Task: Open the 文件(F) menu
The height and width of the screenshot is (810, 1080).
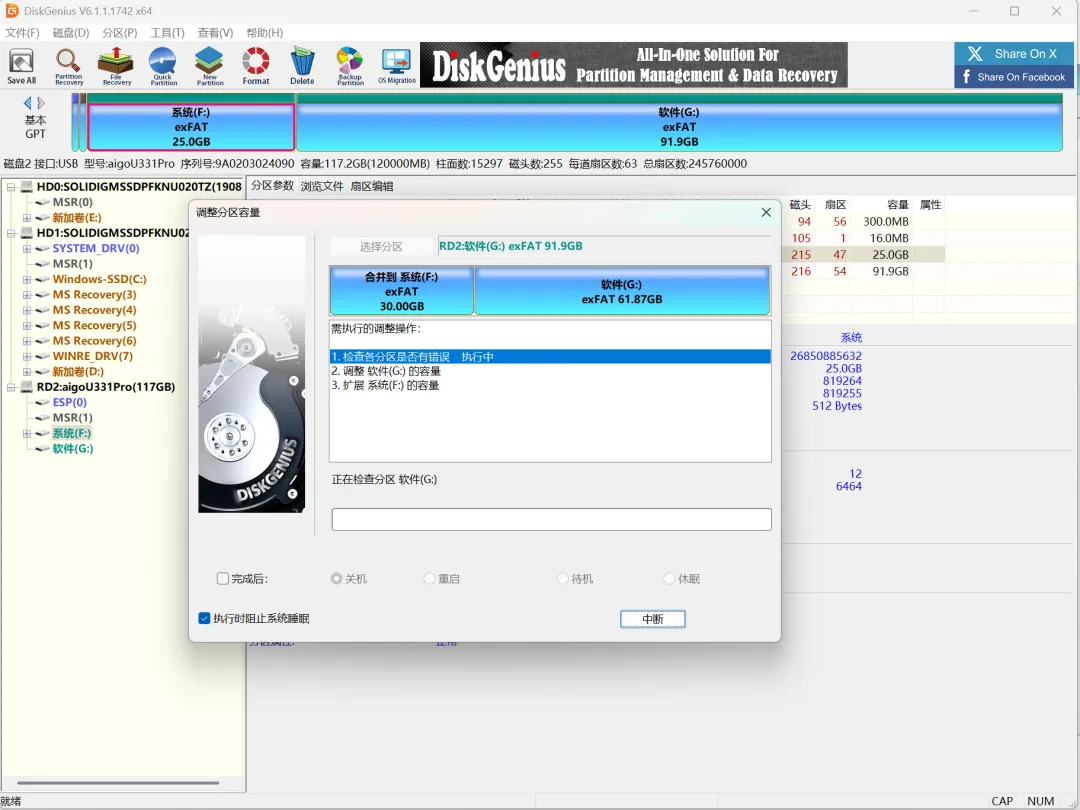Action: (23, 32)
